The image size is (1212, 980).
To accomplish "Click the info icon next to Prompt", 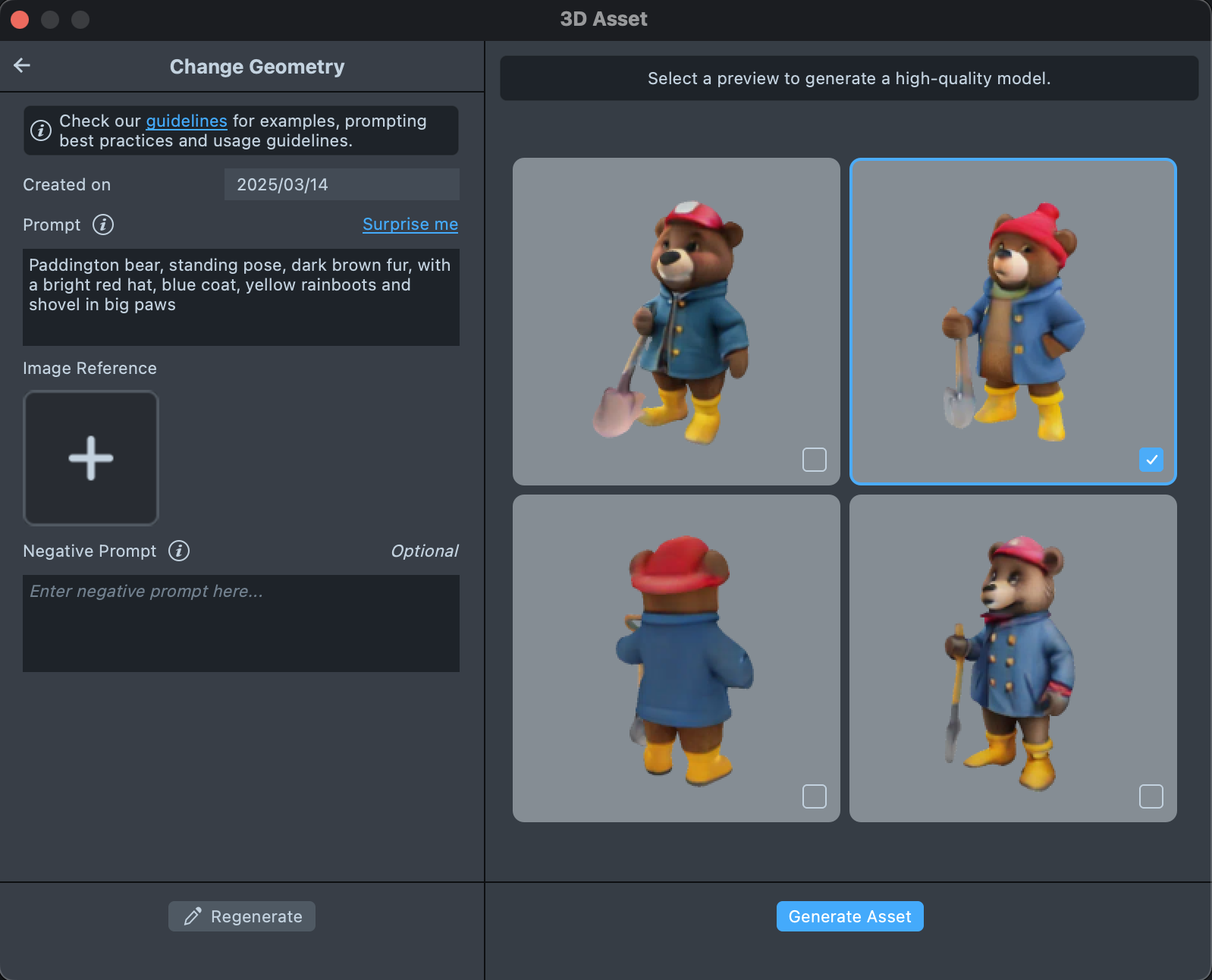I will [103, 225].
